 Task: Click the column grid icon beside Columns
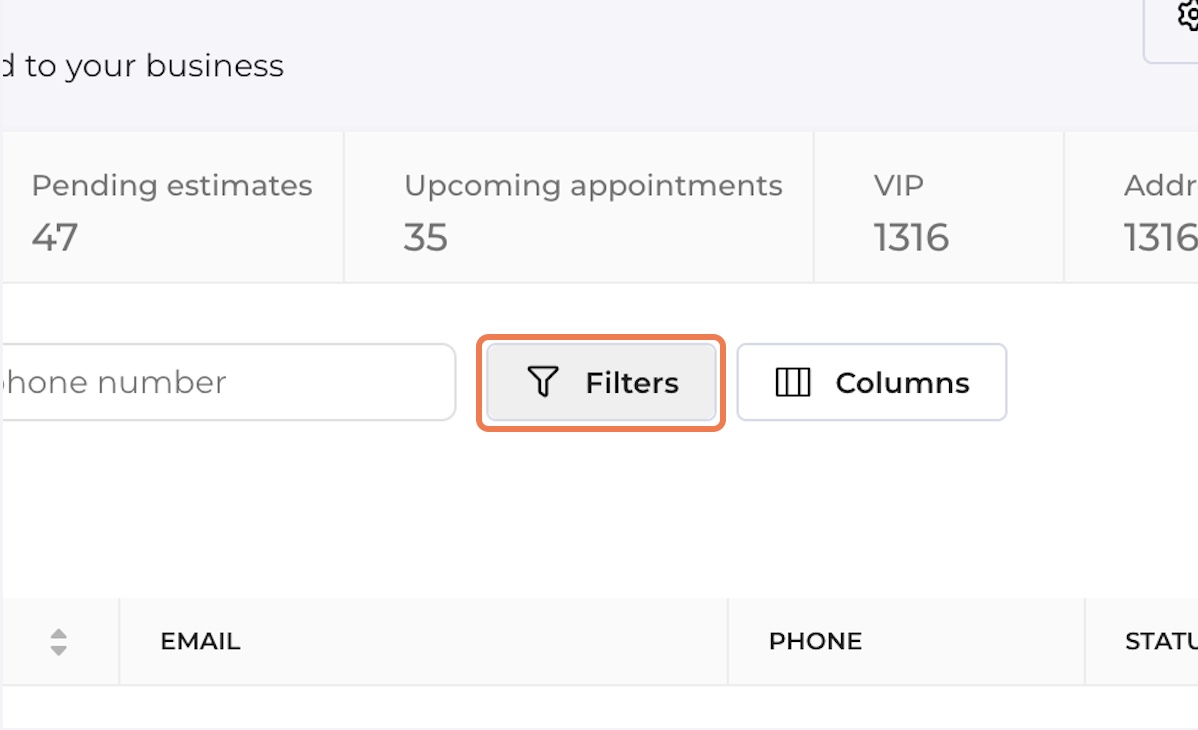click(x=792, y=382)
